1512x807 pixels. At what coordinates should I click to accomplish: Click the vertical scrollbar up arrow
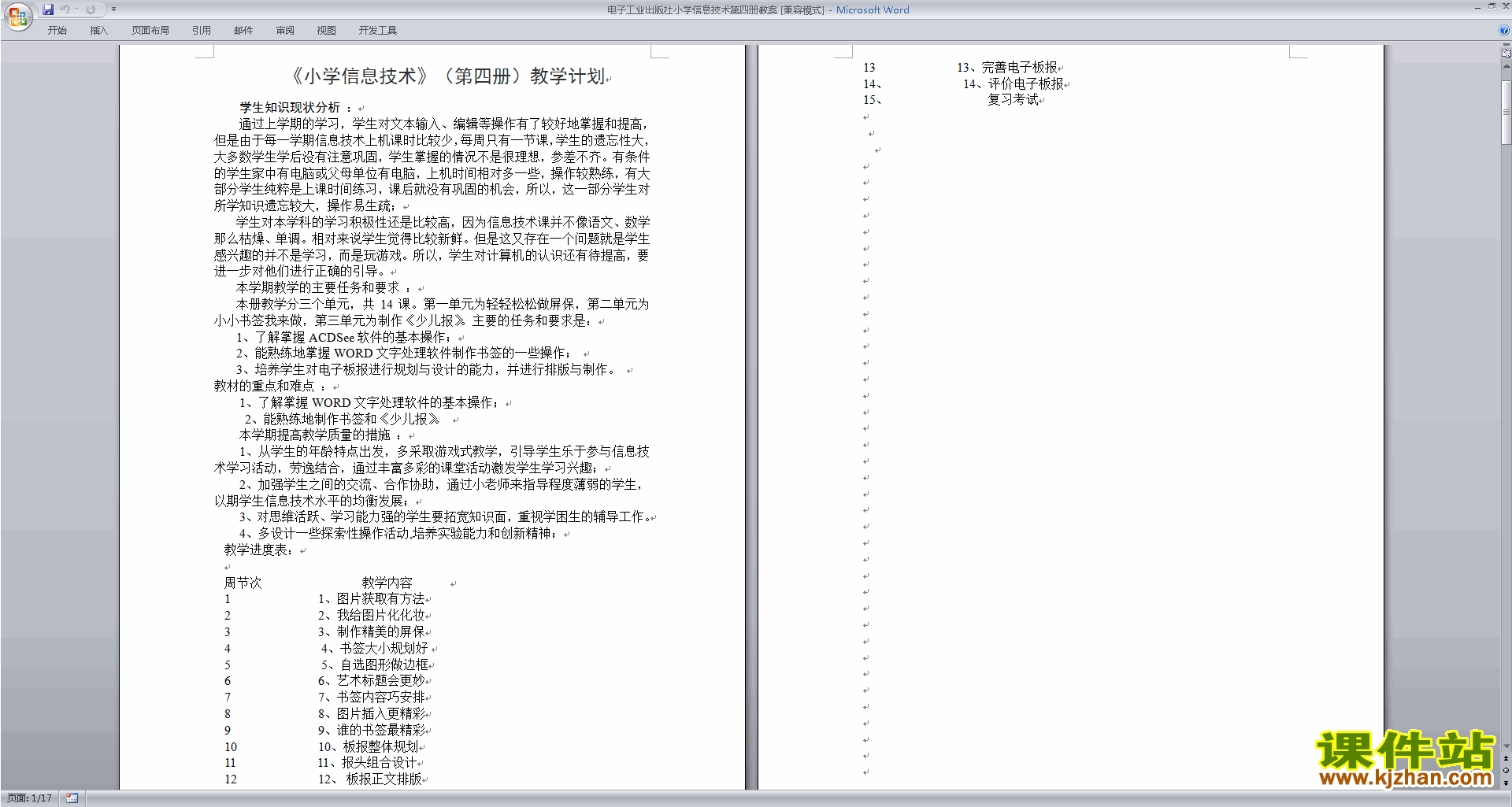click(x=1506, y=66)
